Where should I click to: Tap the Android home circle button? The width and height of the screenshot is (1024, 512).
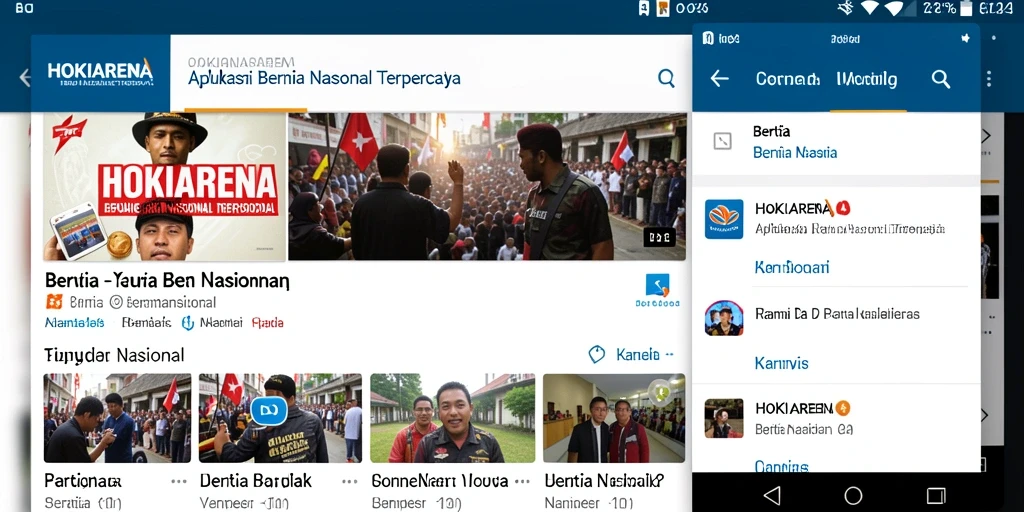point(853,495)
